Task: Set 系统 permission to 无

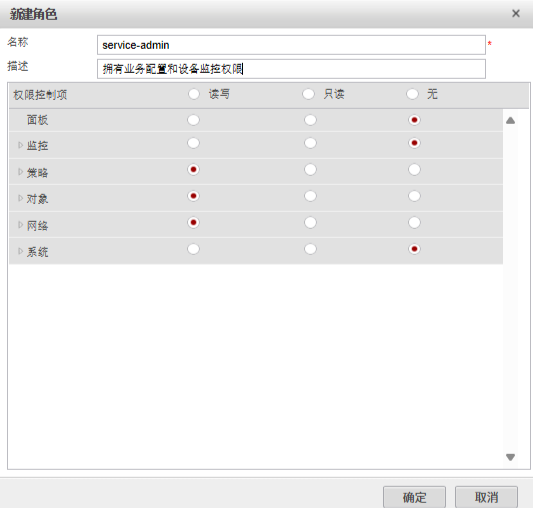Action: click(x=414, y=249)
